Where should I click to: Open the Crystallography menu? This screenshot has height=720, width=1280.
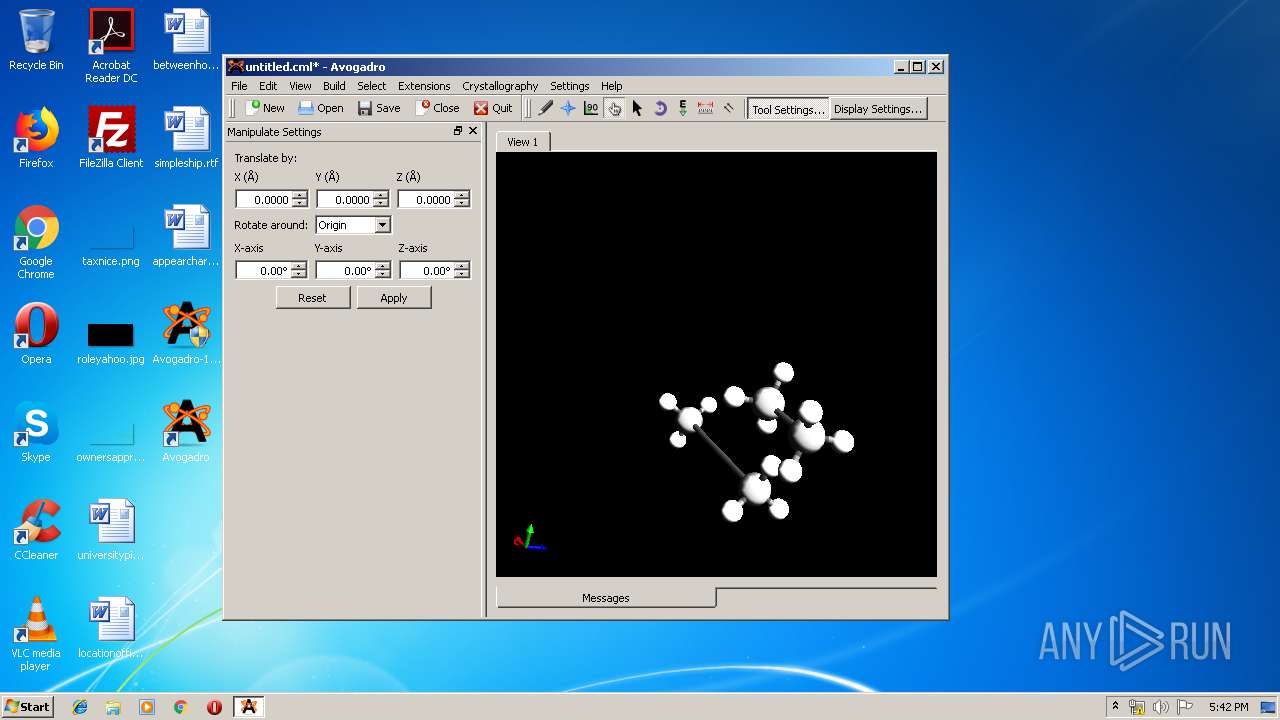pyautogui.click(x=500, y=86)
